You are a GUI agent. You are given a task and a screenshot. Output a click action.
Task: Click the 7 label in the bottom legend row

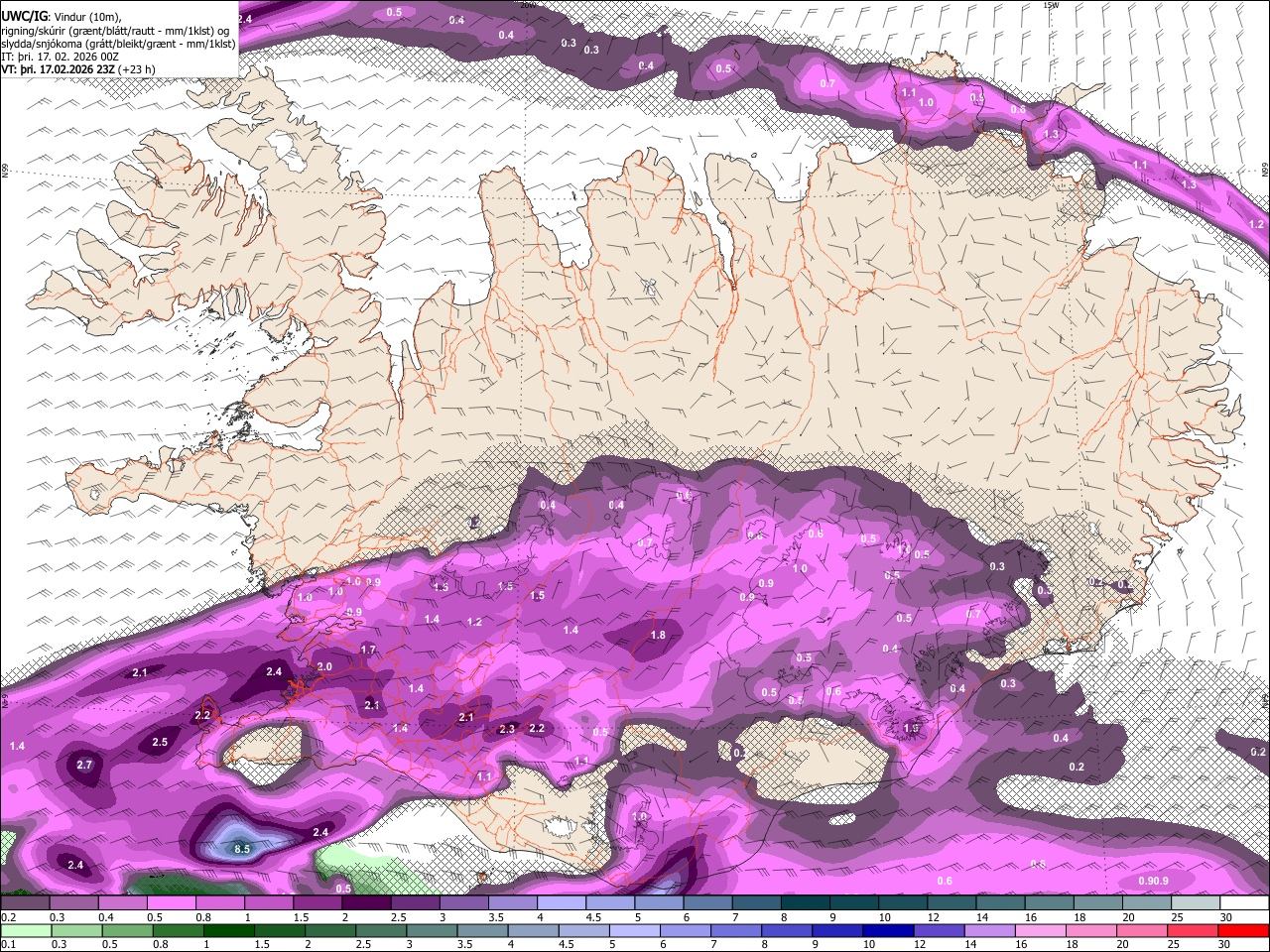click(x=714, y=945)
